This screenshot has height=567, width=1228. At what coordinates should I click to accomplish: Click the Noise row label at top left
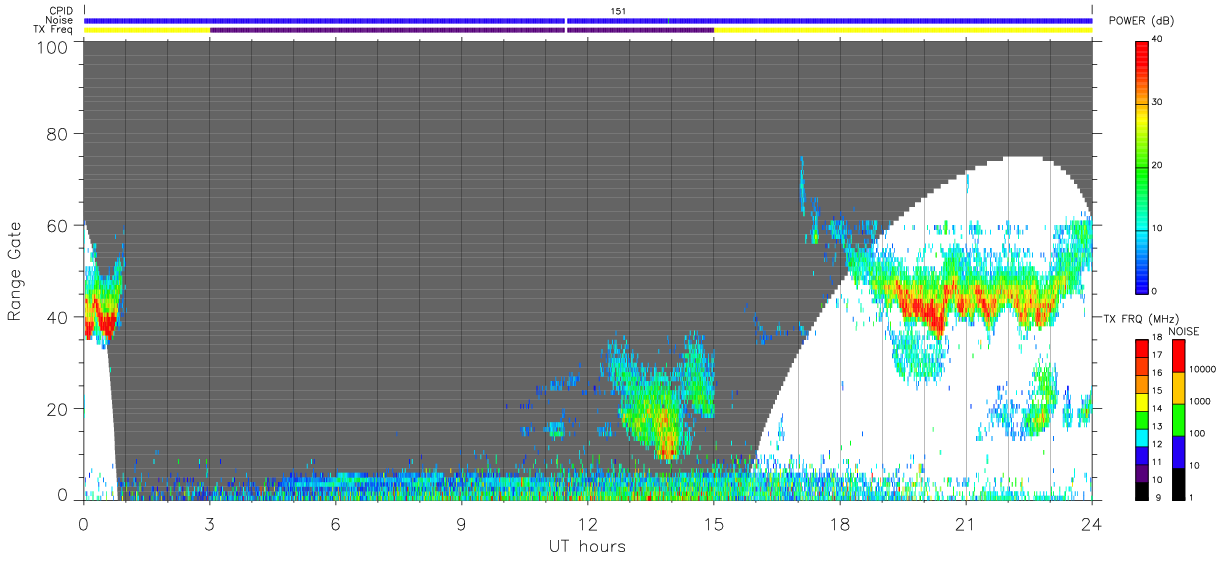pos(60,20)
